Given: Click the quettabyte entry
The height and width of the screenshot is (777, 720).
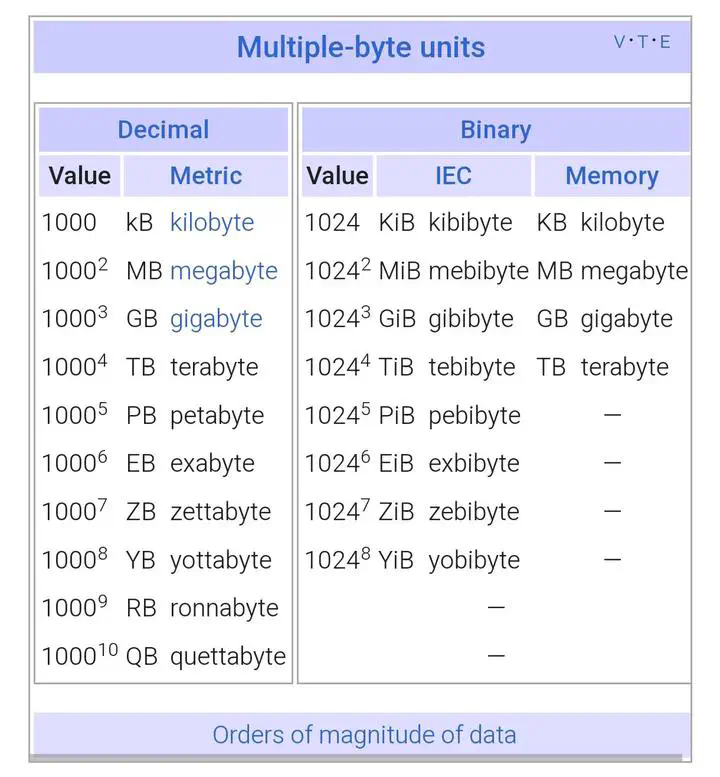Looking at the screenshot, I should coord(228,656).
